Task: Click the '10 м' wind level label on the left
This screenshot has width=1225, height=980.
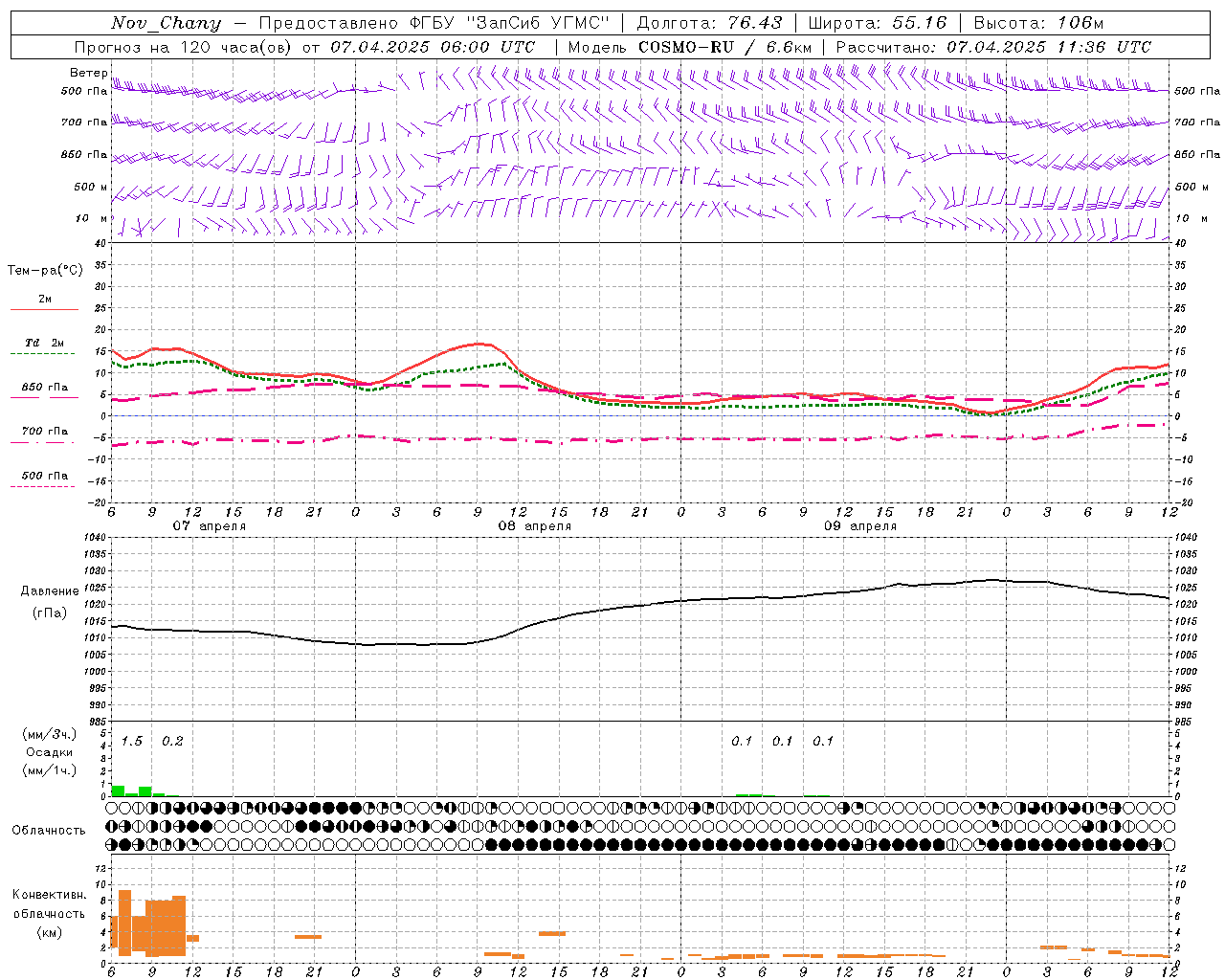Action: [x=91, y=218]
